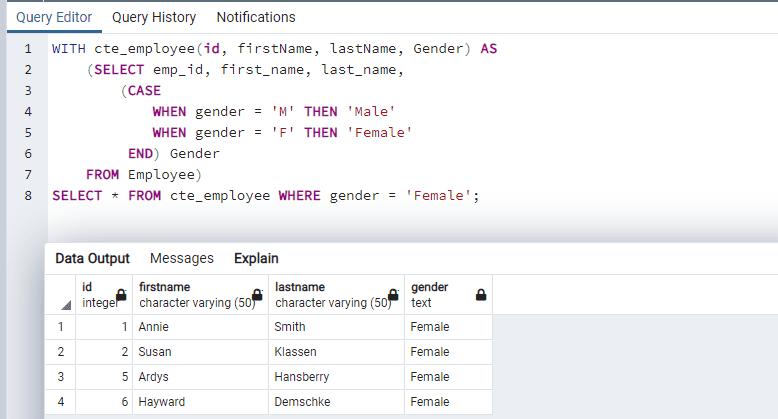
Task: Select result row number 1
Action: (61, 327)
